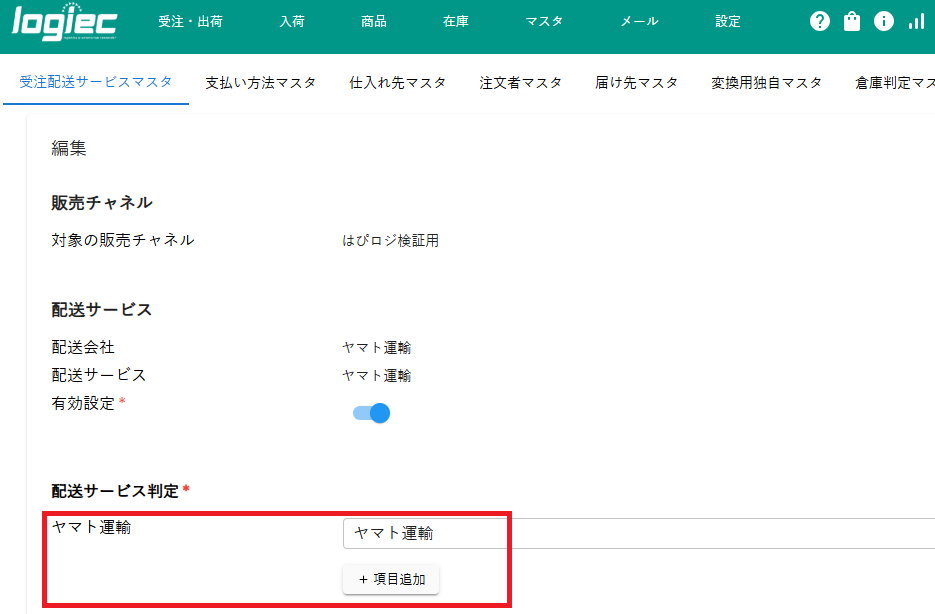Open the info icon in header
The height and width of the screenshot is (614, 935).
[x=883, y=20]
